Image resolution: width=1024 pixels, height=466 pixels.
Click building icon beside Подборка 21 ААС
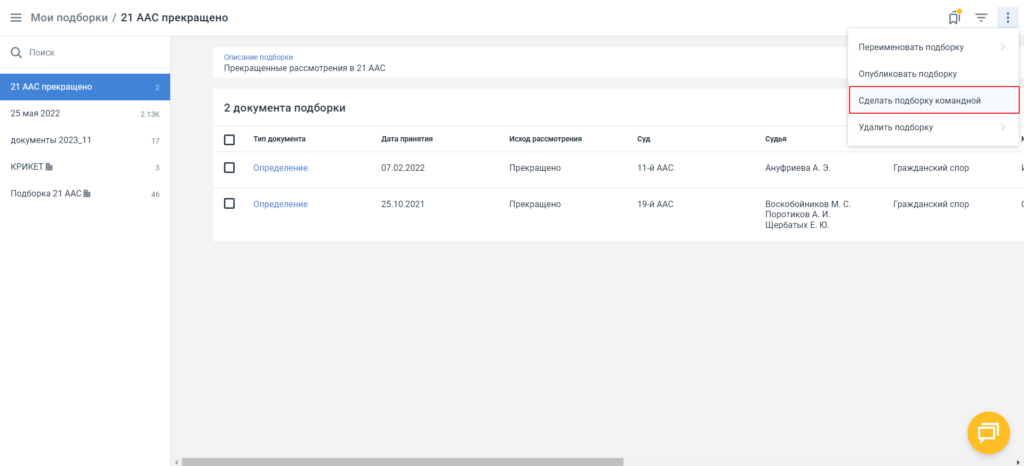tap(87, 194)
